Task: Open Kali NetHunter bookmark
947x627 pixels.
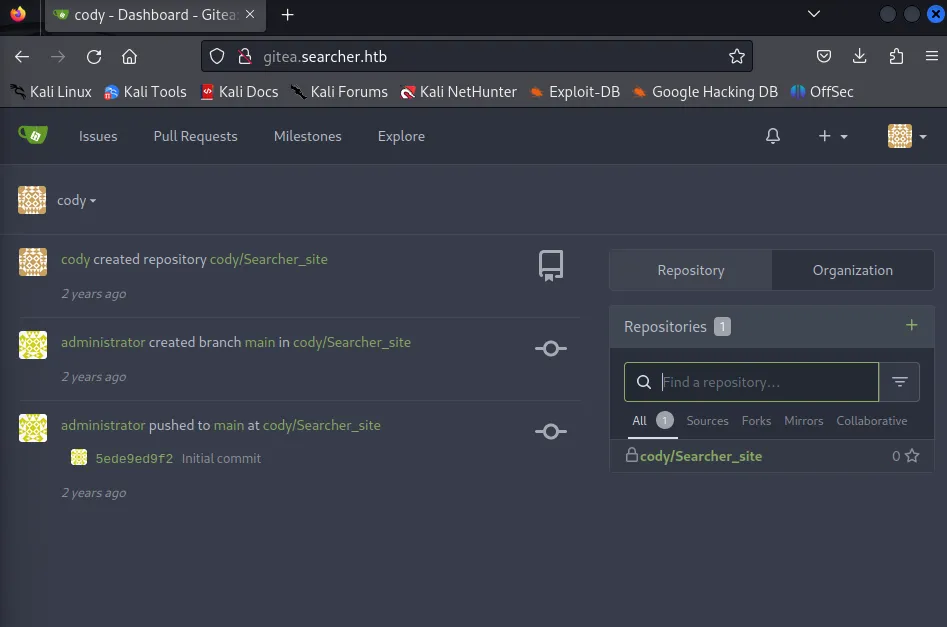Action: click(x=459, y=92)
